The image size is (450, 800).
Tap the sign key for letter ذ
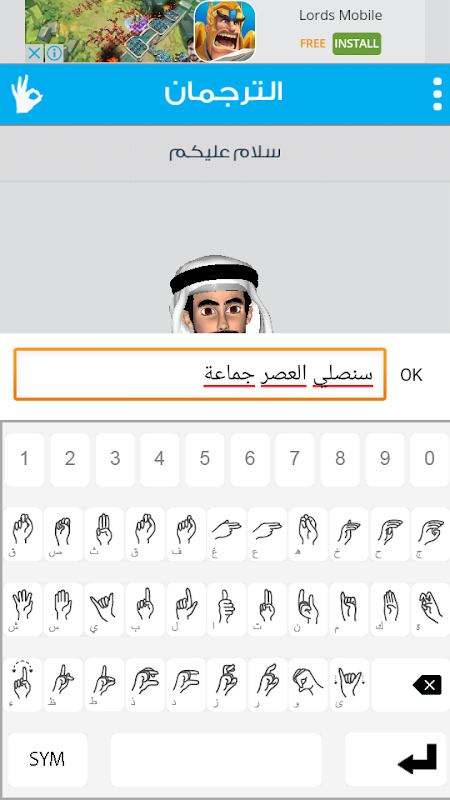pyautogui.click(x=145, y=685)
